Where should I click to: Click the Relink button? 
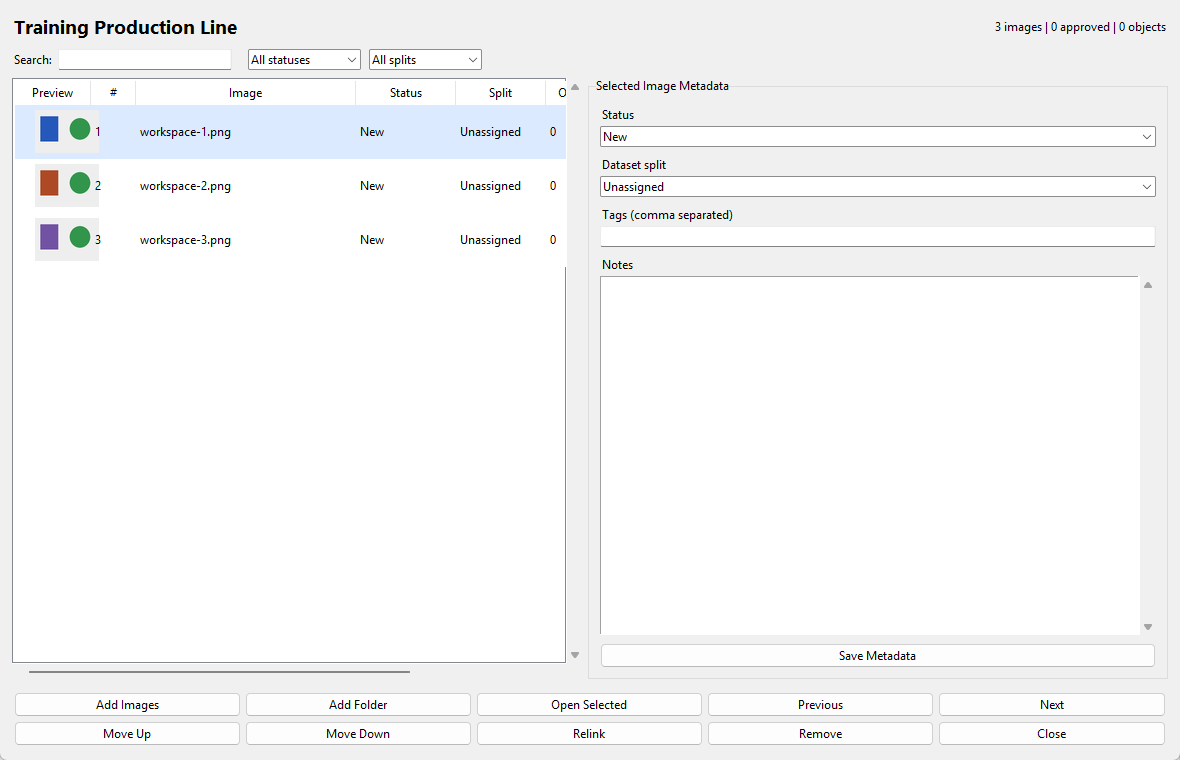pos(589,734)
